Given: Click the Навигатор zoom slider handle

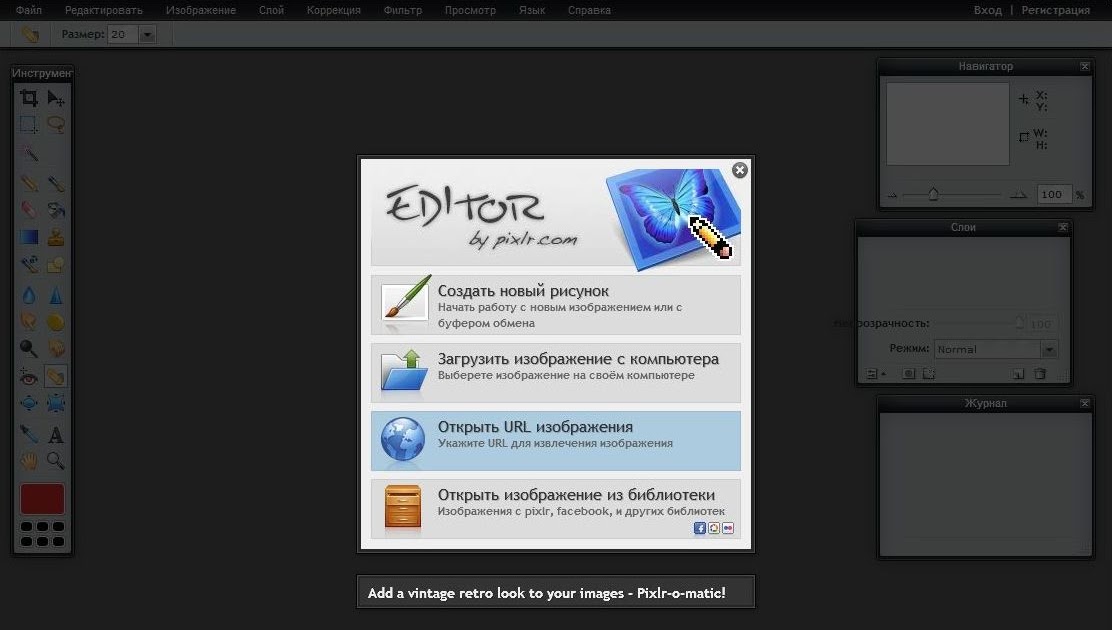Looking at the screenshot, I should point(933,194).
